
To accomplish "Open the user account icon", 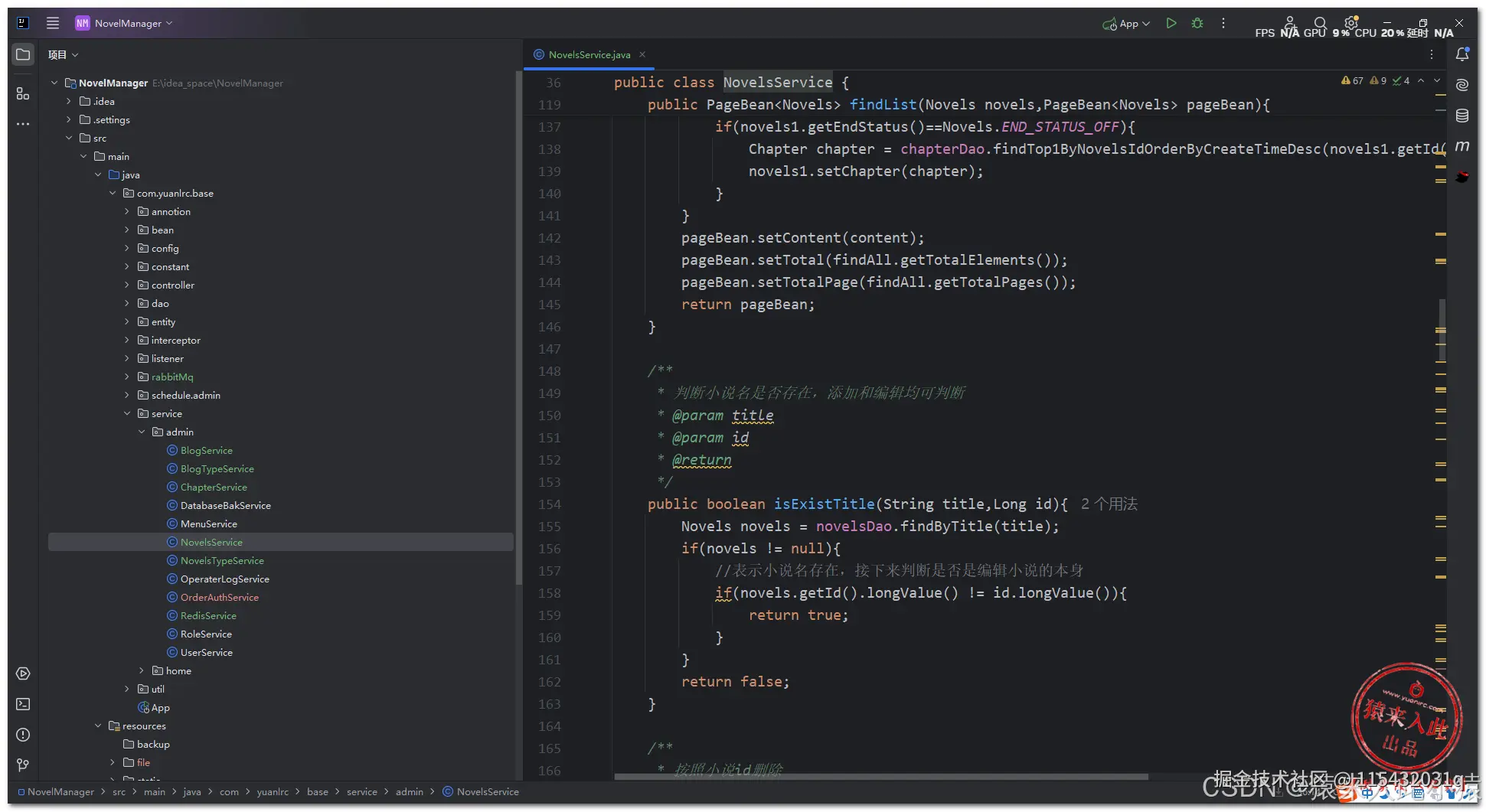I will 1290,23.
